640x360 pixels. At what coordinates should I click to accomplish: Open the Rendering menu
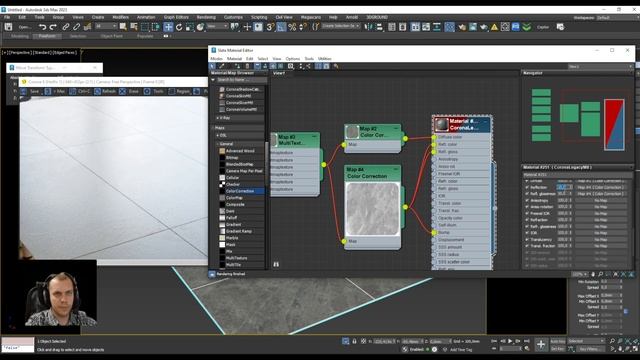[x=206, y=17]
